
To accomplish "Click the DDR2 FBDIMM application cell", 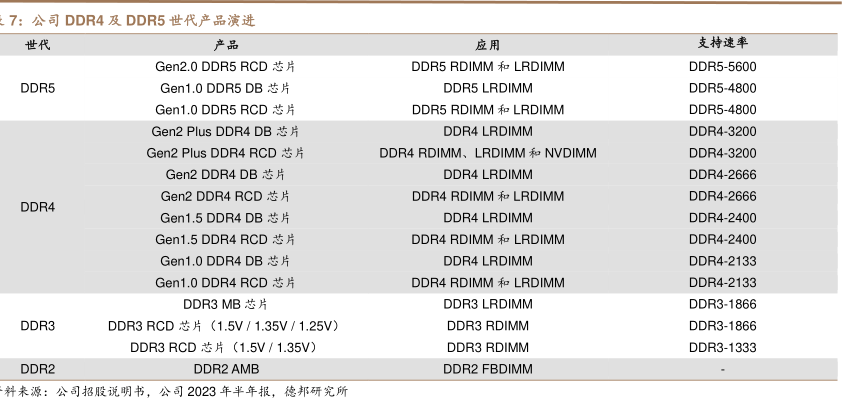I will tap(488, 369).
